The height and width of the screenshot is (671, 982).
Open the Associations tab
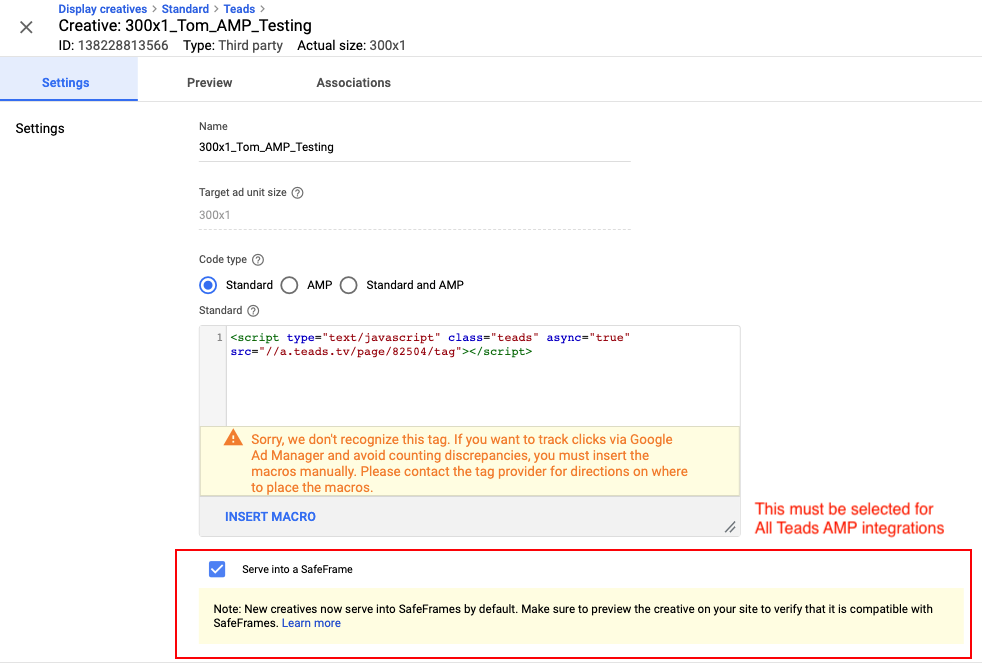pos(353,83)
